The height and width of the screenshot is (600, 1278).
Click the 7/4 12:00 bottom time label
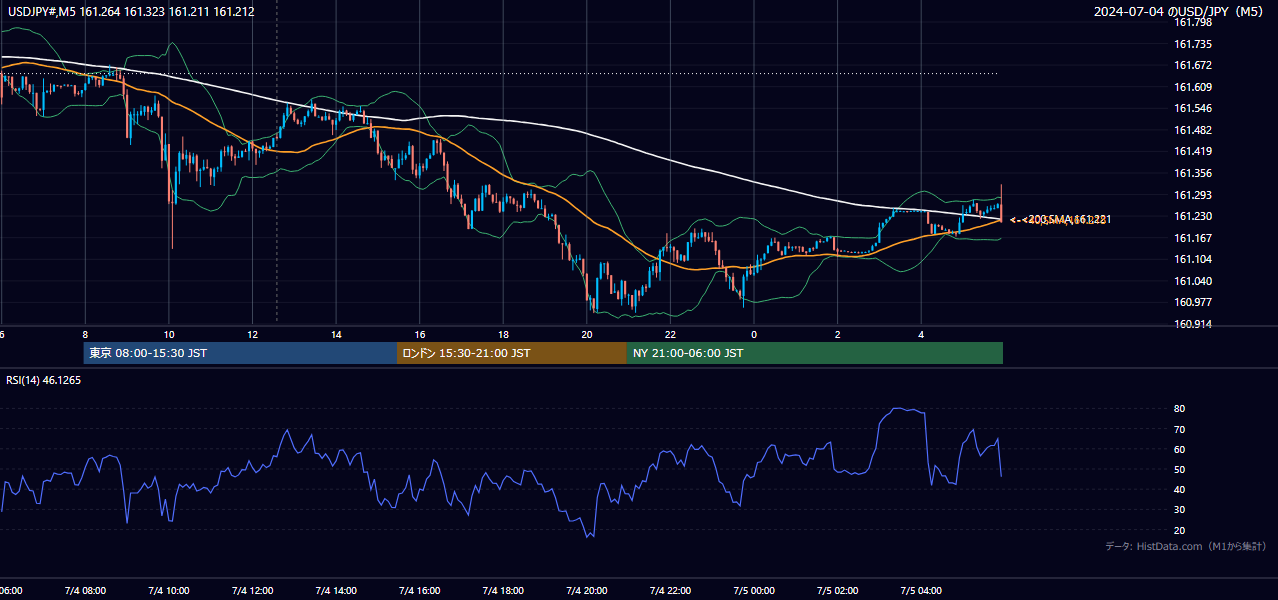(x=251, y=591)
